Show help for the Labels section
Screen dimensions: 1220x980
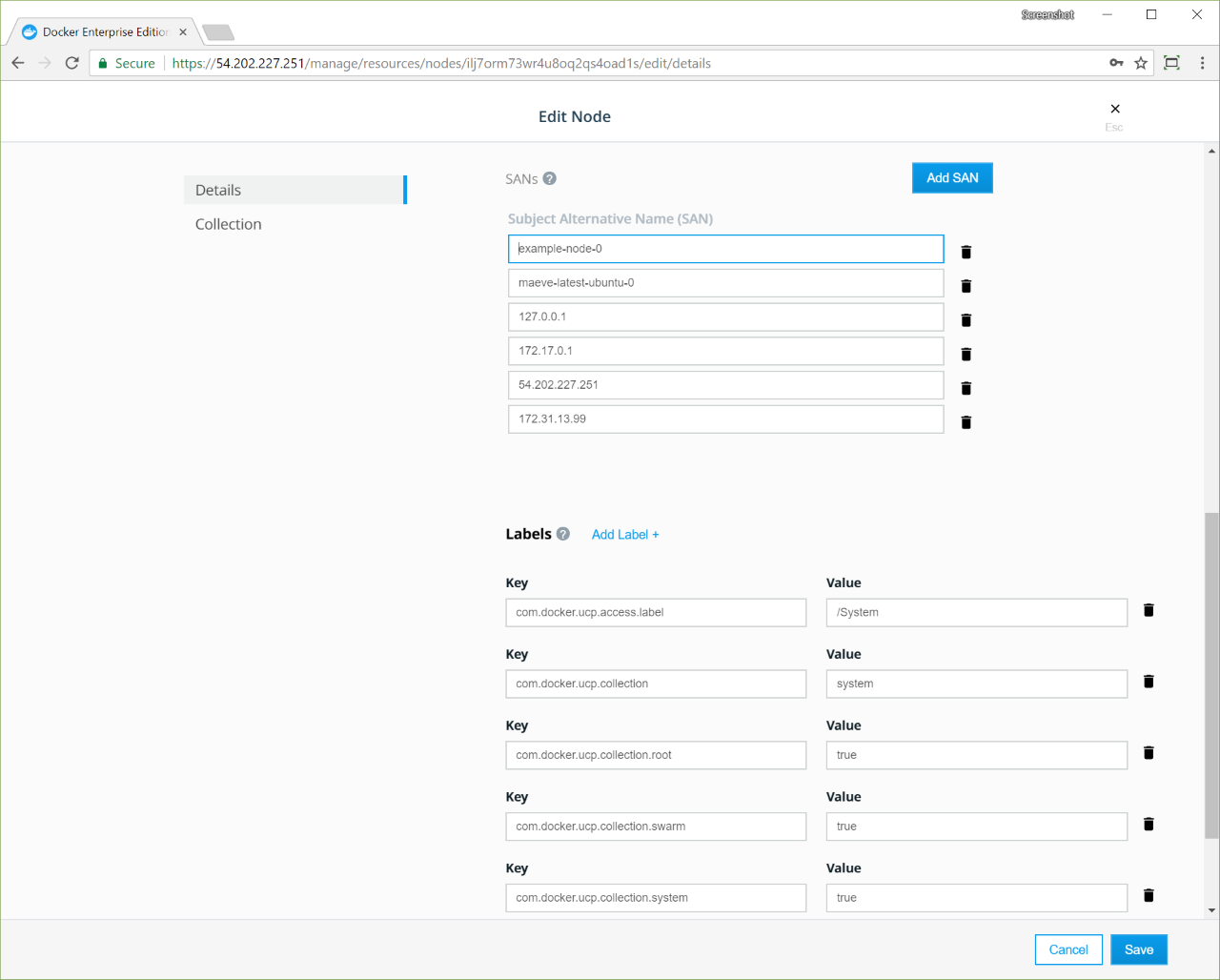point(563,534)
